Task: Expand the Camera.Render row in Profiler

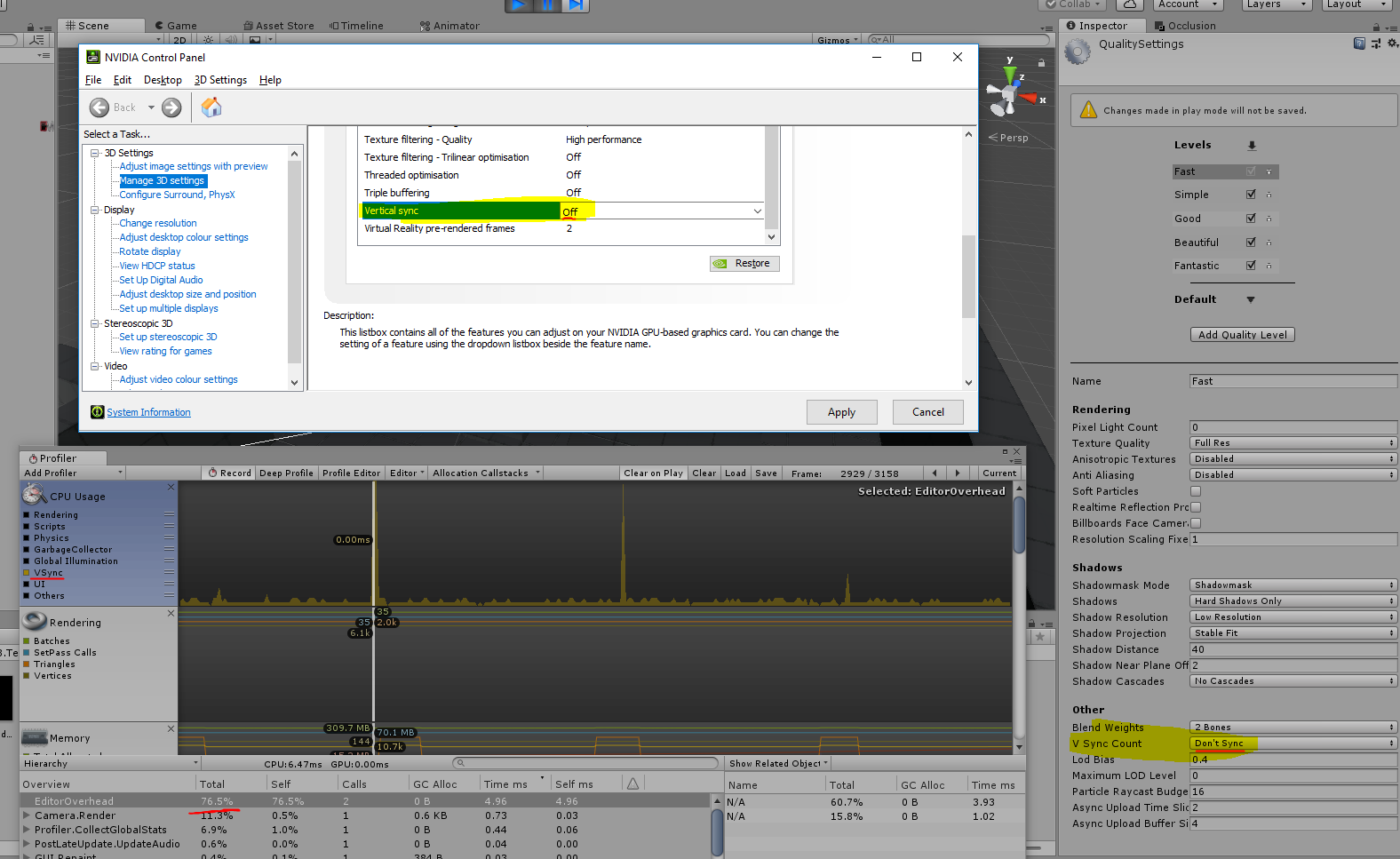Action: click(28, 815)
